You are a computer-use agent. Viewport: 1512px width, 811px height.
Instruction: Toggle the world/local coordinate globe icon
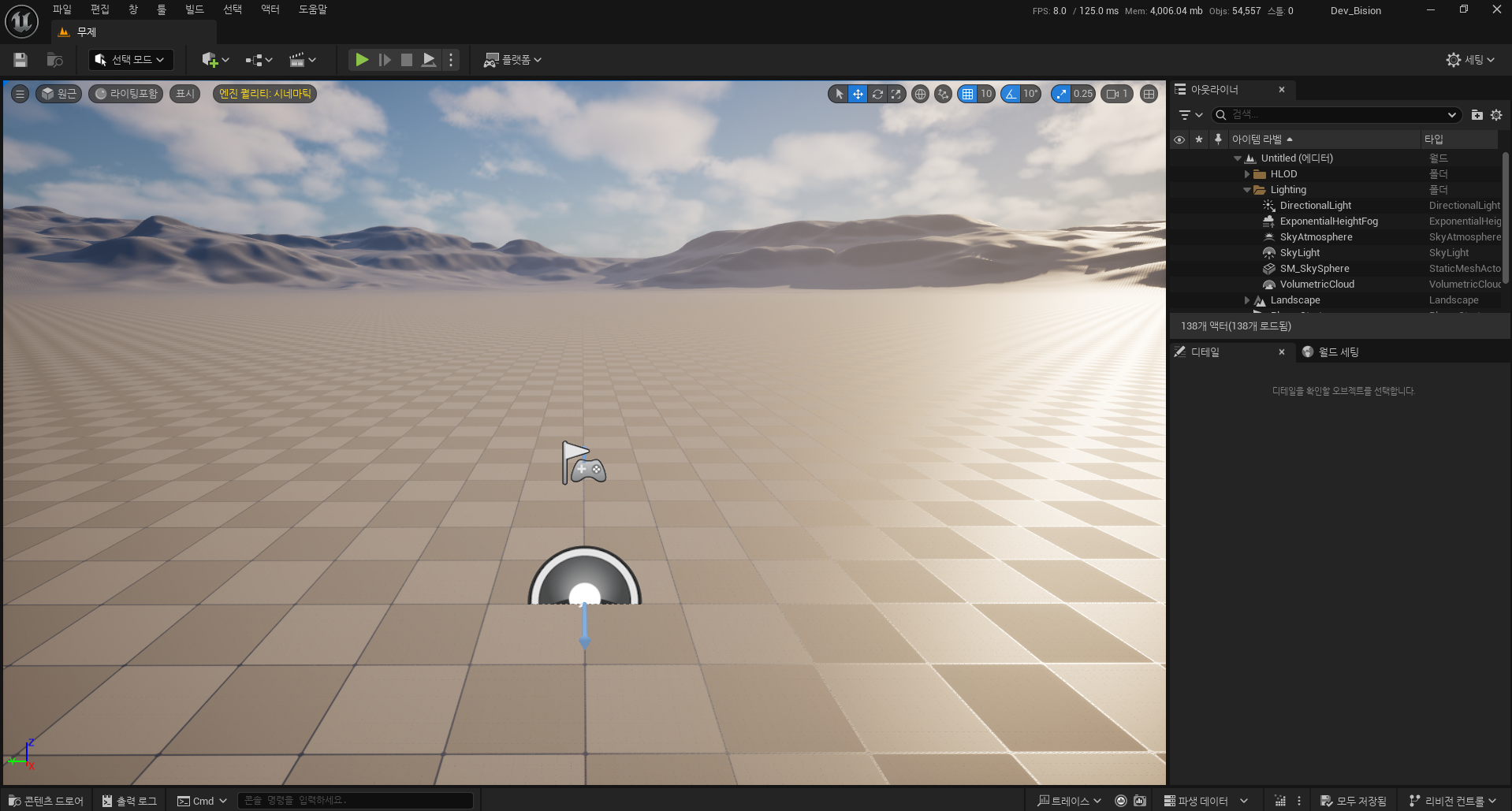(920, 94)
